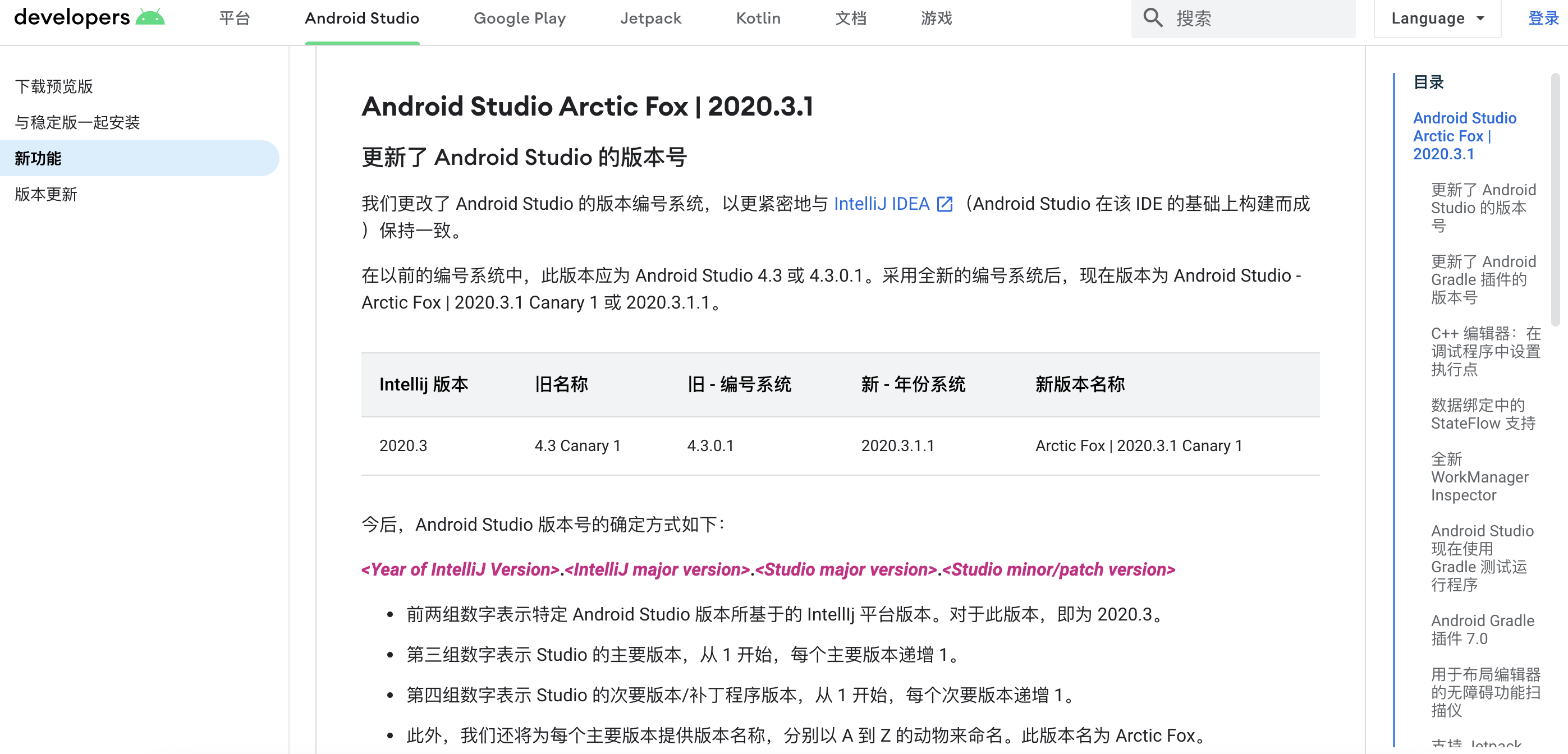
Task: Click the Android developers logo
Action: click(x=89, y=17)
